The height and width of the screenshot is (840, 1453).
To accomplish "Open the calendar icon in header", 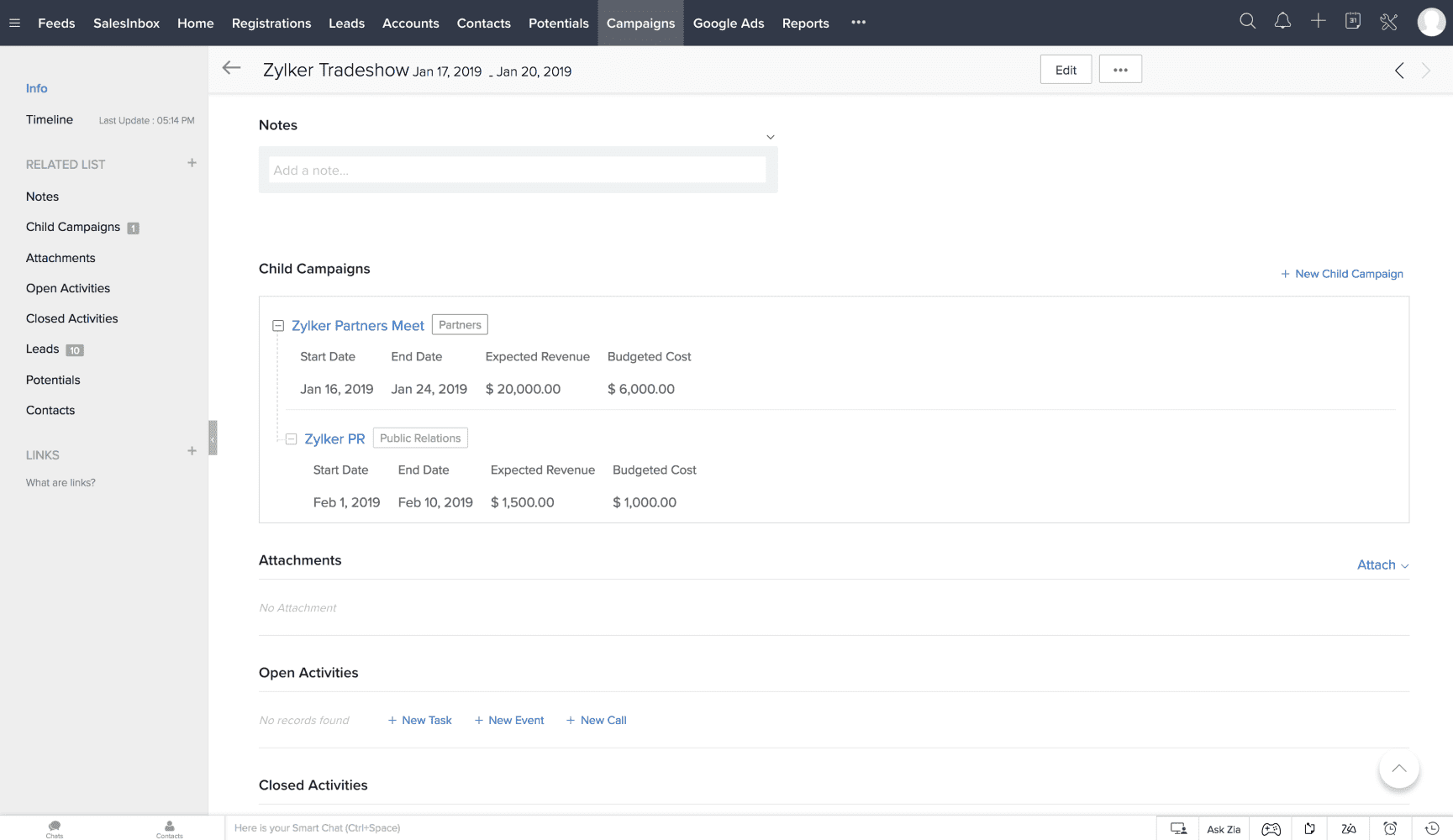I will pyautogui.click(x=1353, y=22).
